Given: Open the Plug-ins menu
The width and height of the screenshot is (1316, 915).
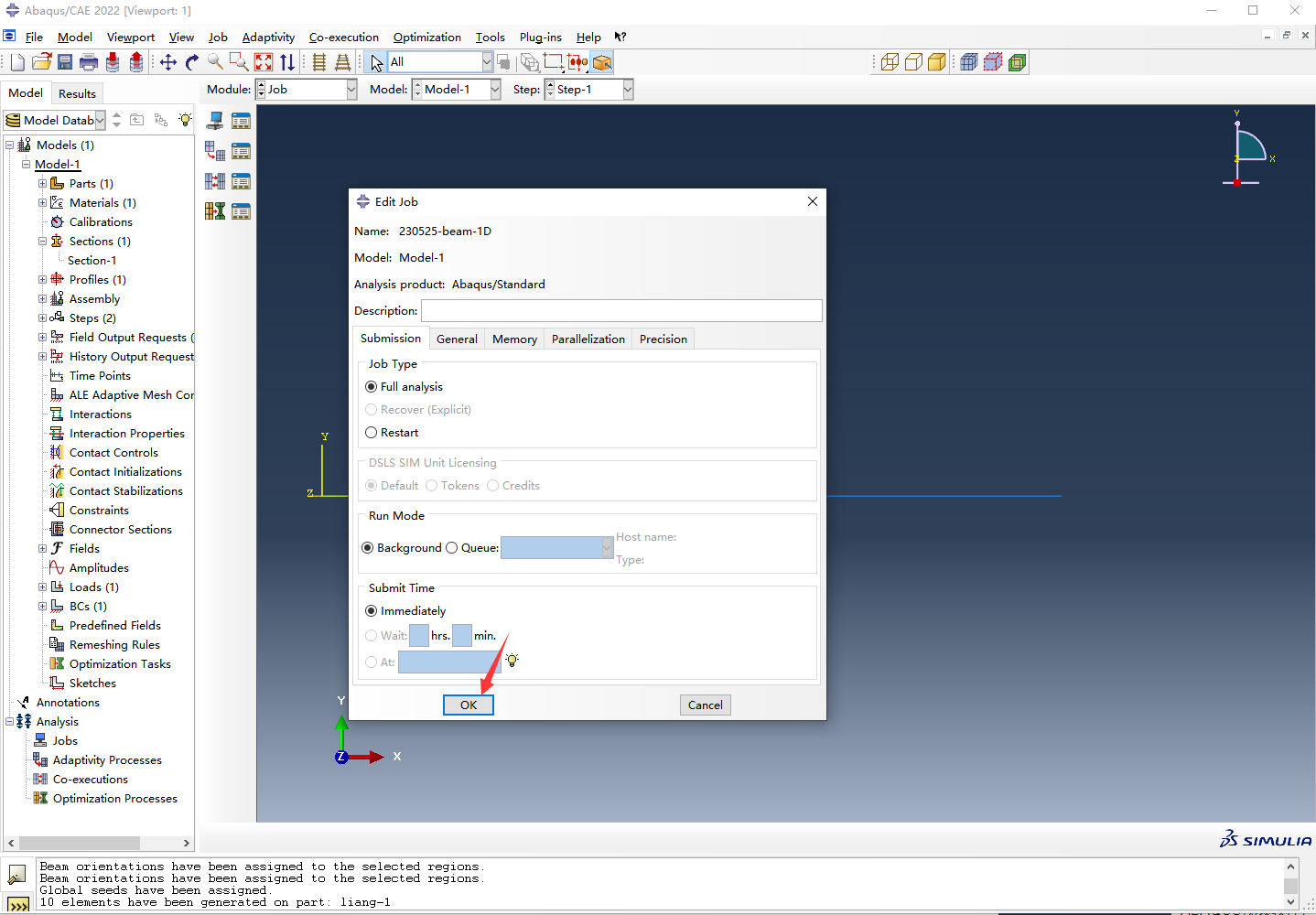Looking at the screenshot, I should [x=540, y=38].
